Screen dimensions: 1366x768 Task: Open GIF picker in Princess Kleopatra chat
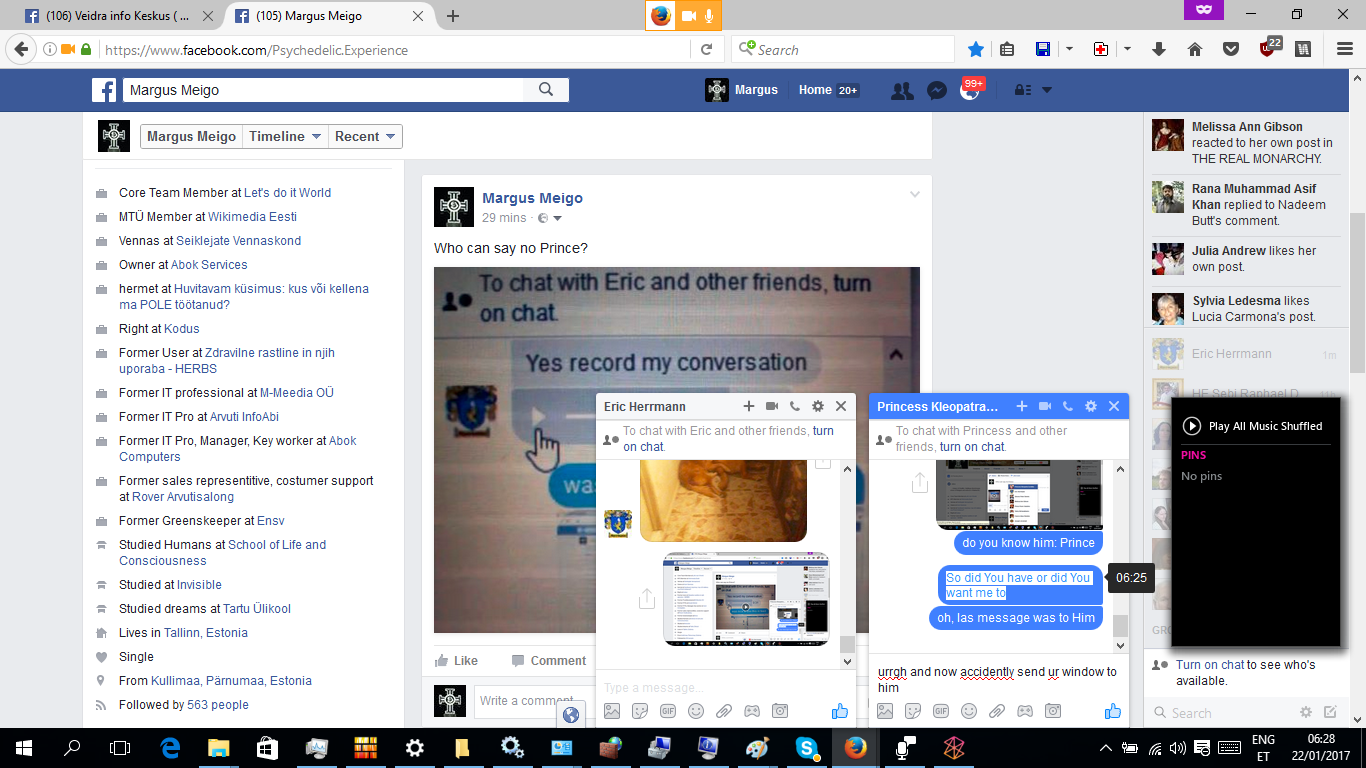tap(941, 711)
